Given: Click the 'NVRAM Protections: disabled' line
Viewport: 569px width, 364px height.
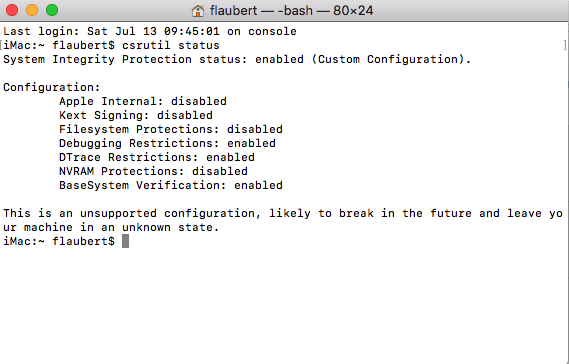Looking at the screenshot, I should (x=153, y=171).
